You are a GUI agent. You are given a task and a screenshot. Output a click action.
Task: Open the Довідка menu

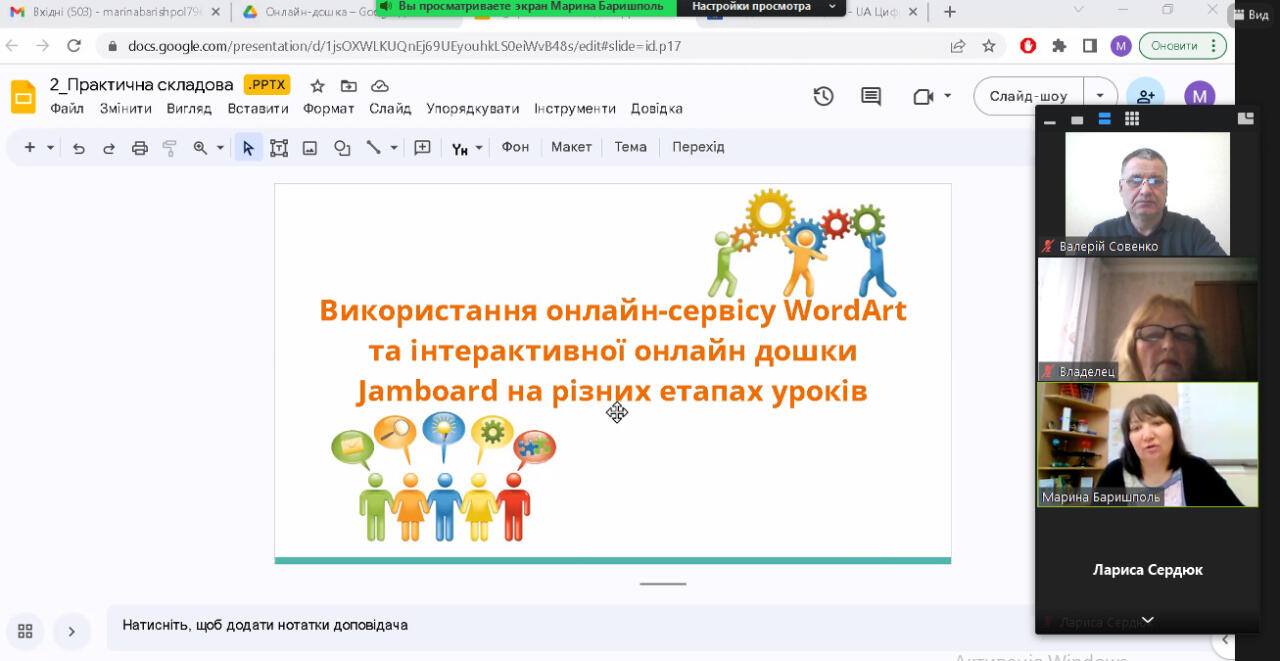coord(657,109)
